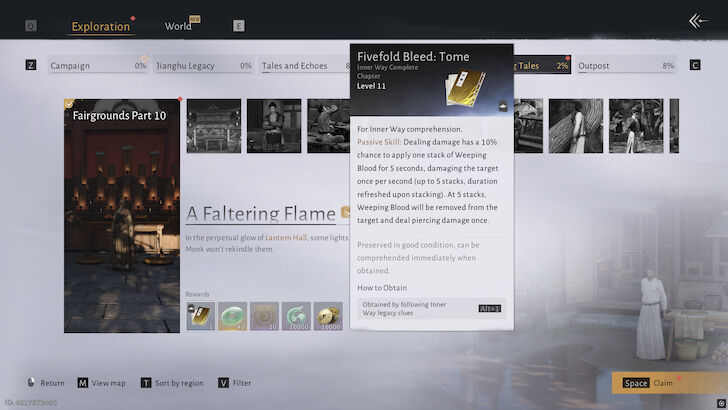
Task: Click the 'Passive Skill:' label in tooltip
Action: [x=379, y=142]
